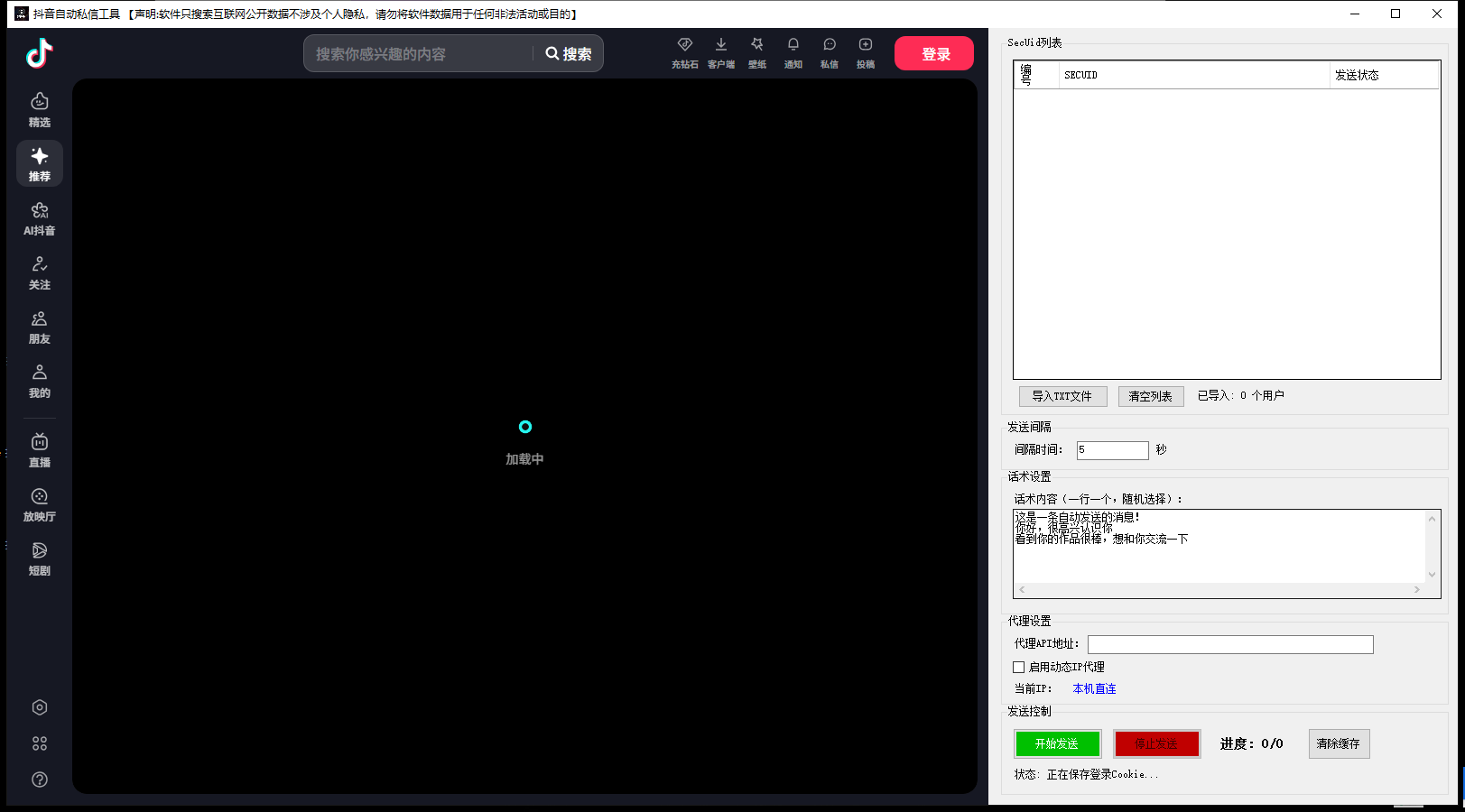
Task: Click the 导入TXT文件 import button
Action: pos(1062,396)
